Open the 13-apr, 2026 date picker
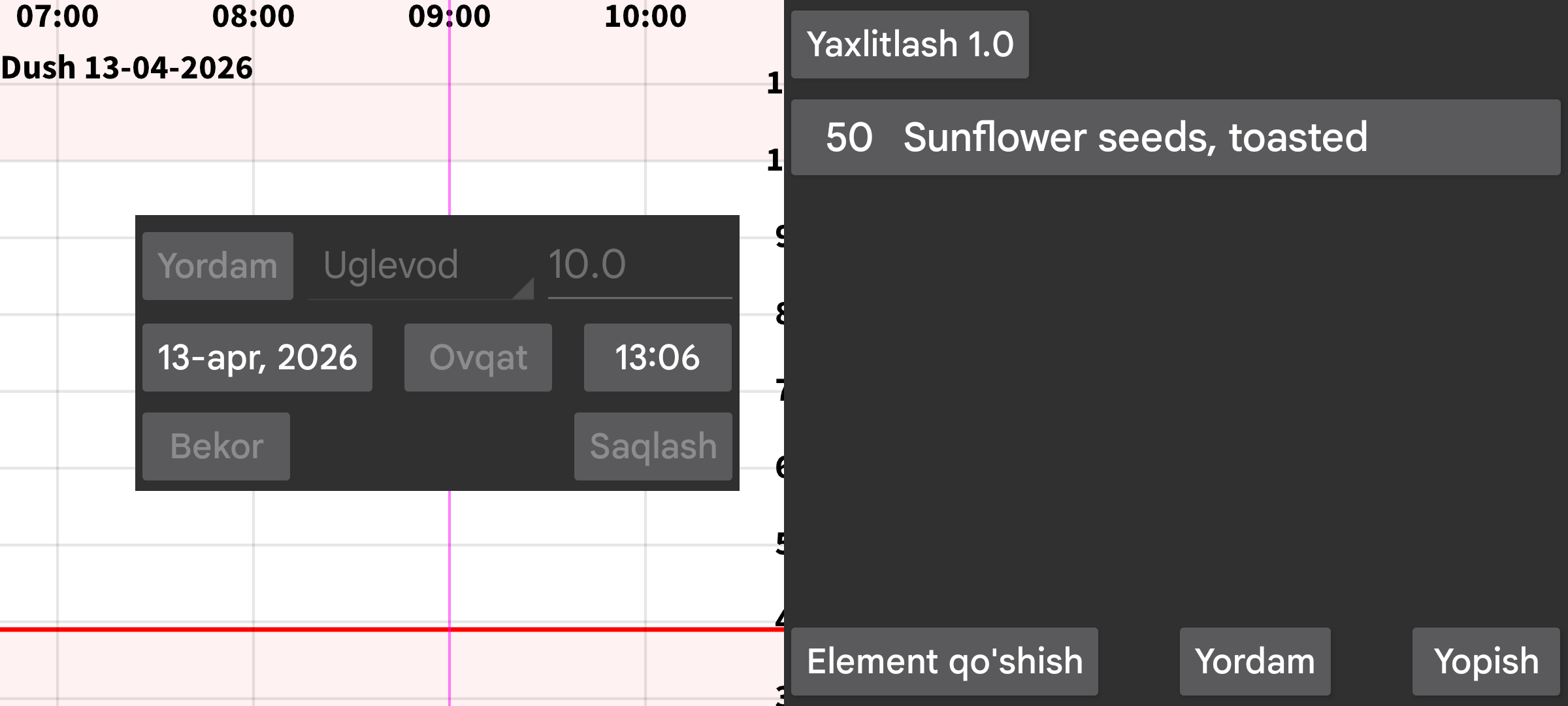This screenshot has height=706, width=1568. click(x=257, y=358)
